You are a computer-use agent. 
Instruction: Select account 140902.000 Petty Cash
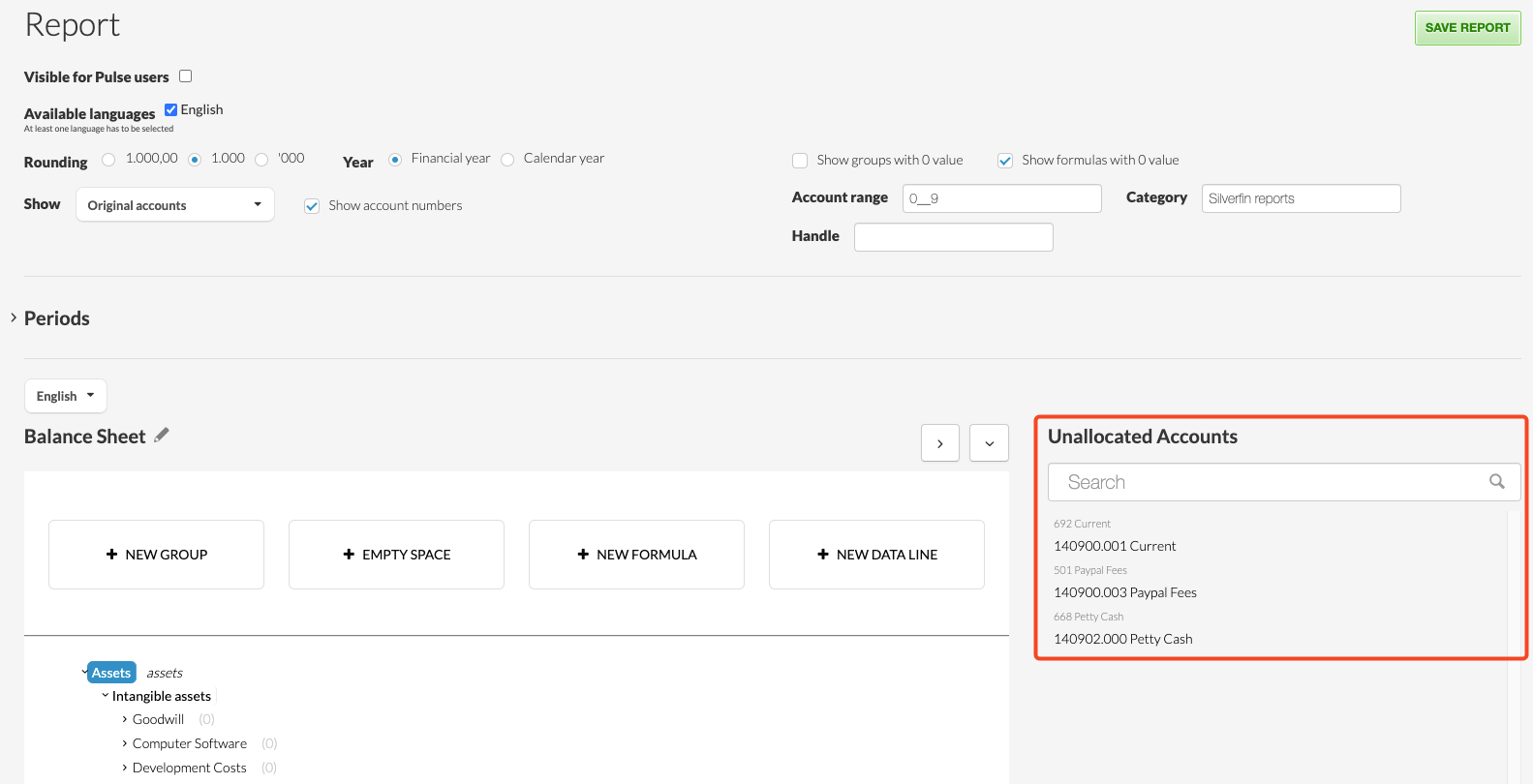coord(1122,639)
